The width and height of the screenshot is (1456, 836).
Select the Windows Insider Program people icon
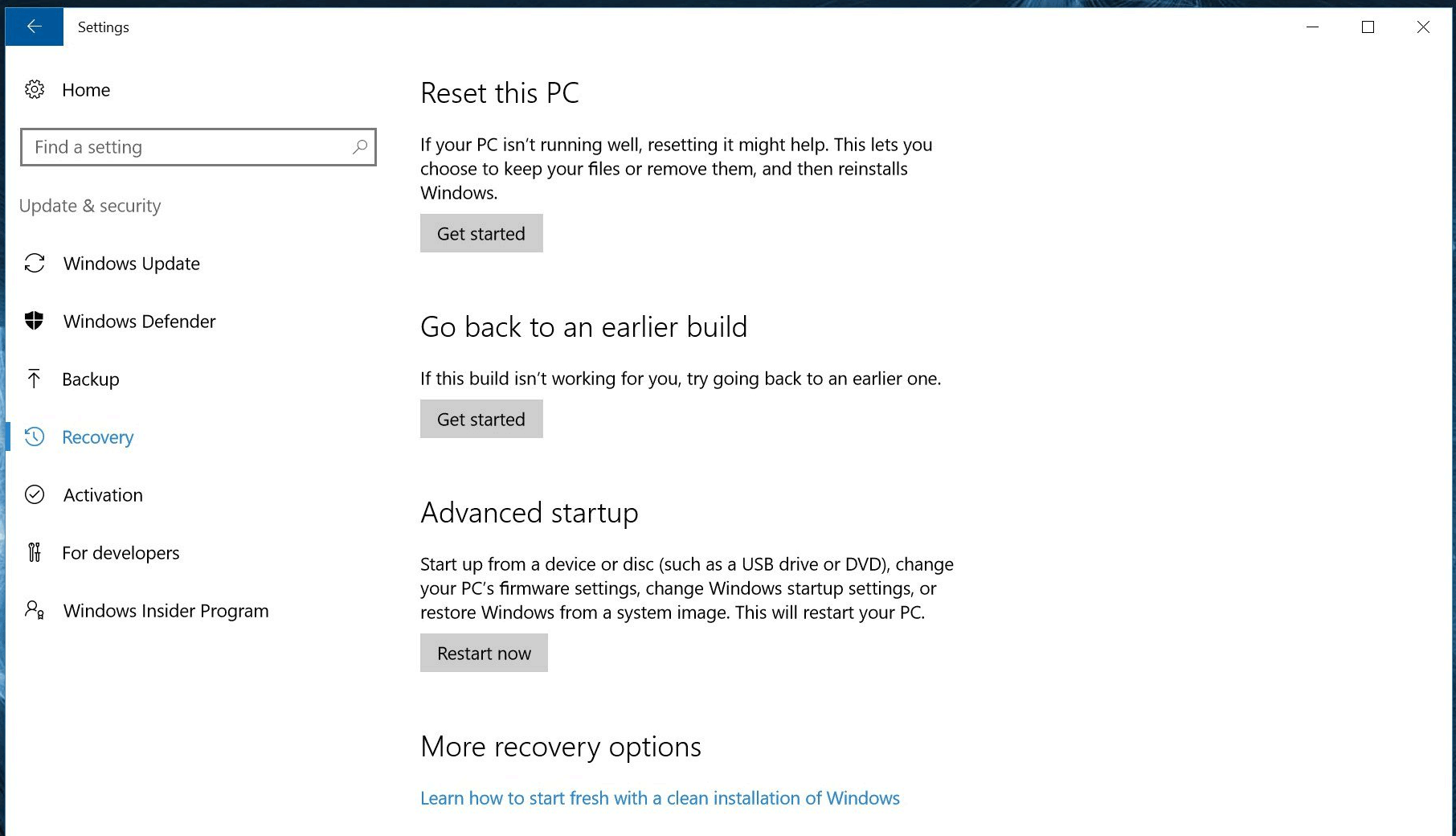point(35,610)
